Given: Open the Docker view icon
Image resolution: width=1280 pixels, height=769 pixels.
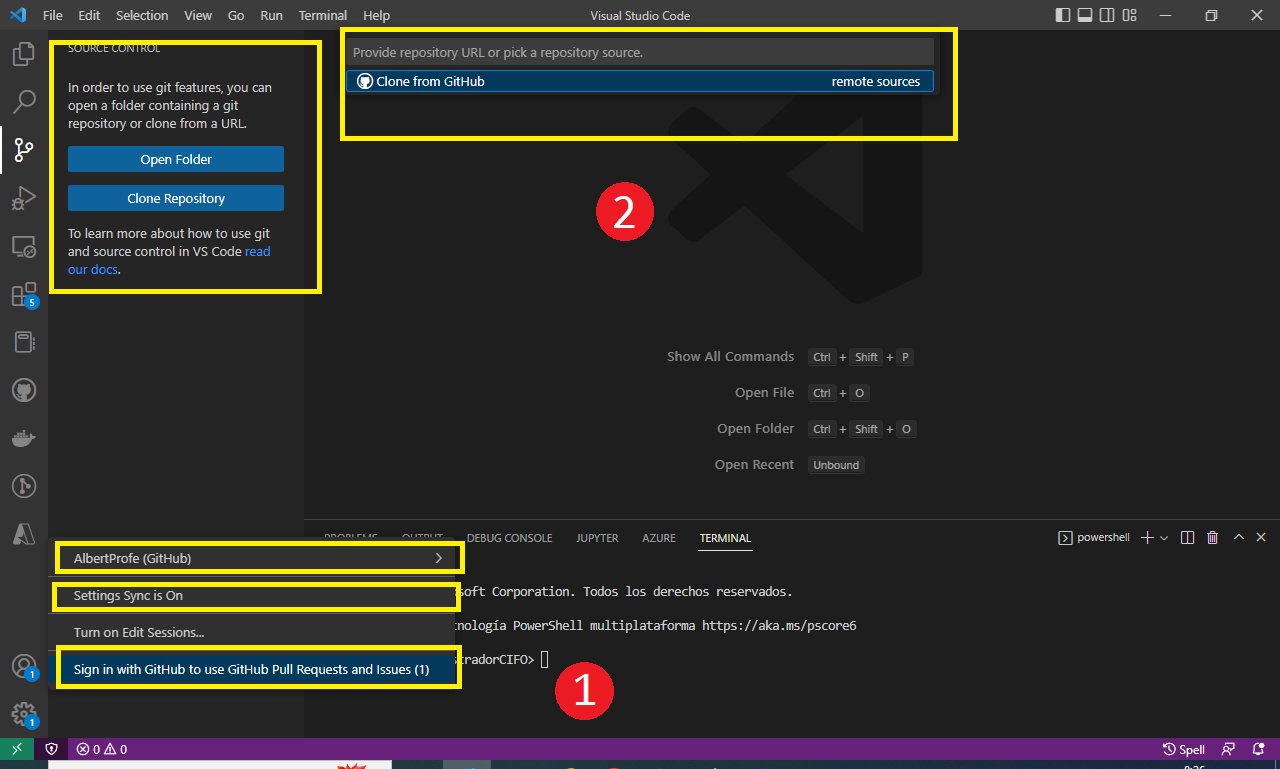Looking at the screenshot, I should [x=24, y=438].
